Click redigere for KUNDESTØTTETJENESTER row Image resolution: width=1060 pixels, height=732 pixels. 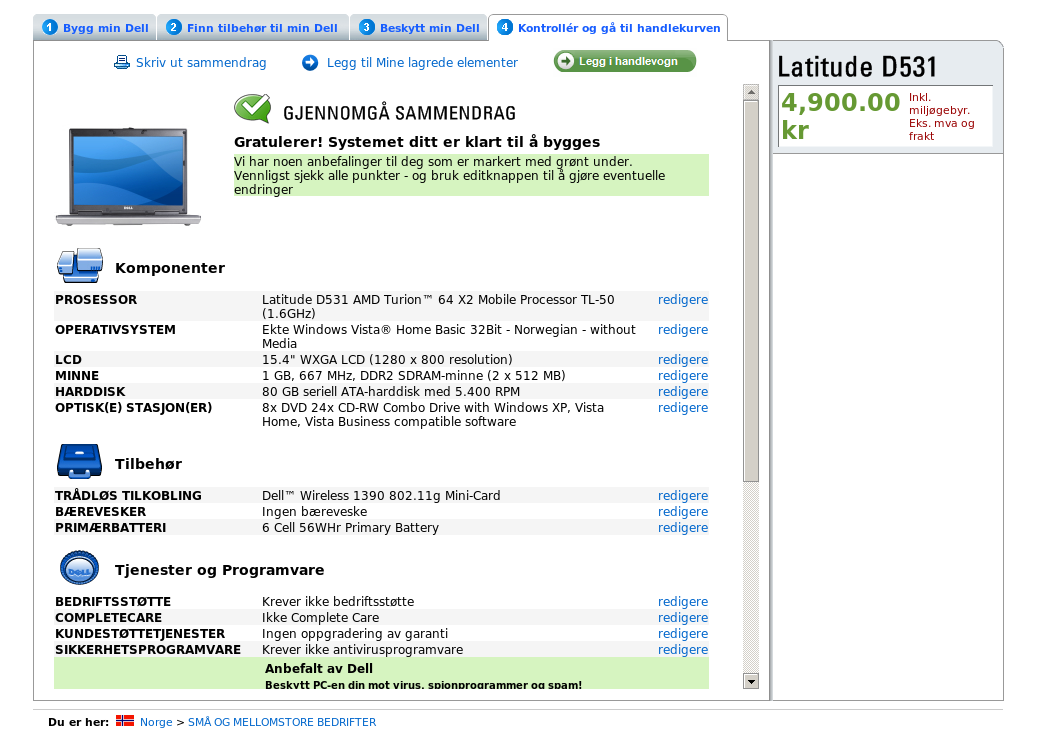pyautogui.click(x=683, y=633)
